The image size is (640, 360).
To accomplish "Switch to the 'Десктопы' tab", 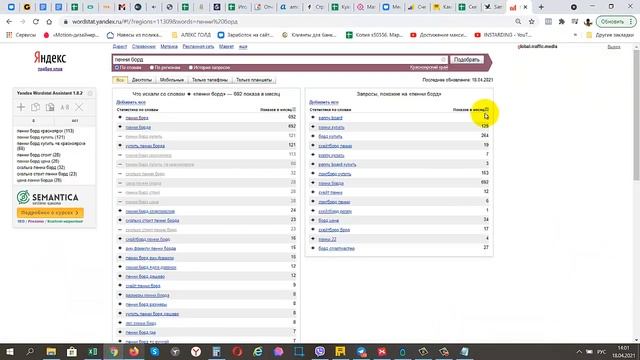I will click(142, 80).
